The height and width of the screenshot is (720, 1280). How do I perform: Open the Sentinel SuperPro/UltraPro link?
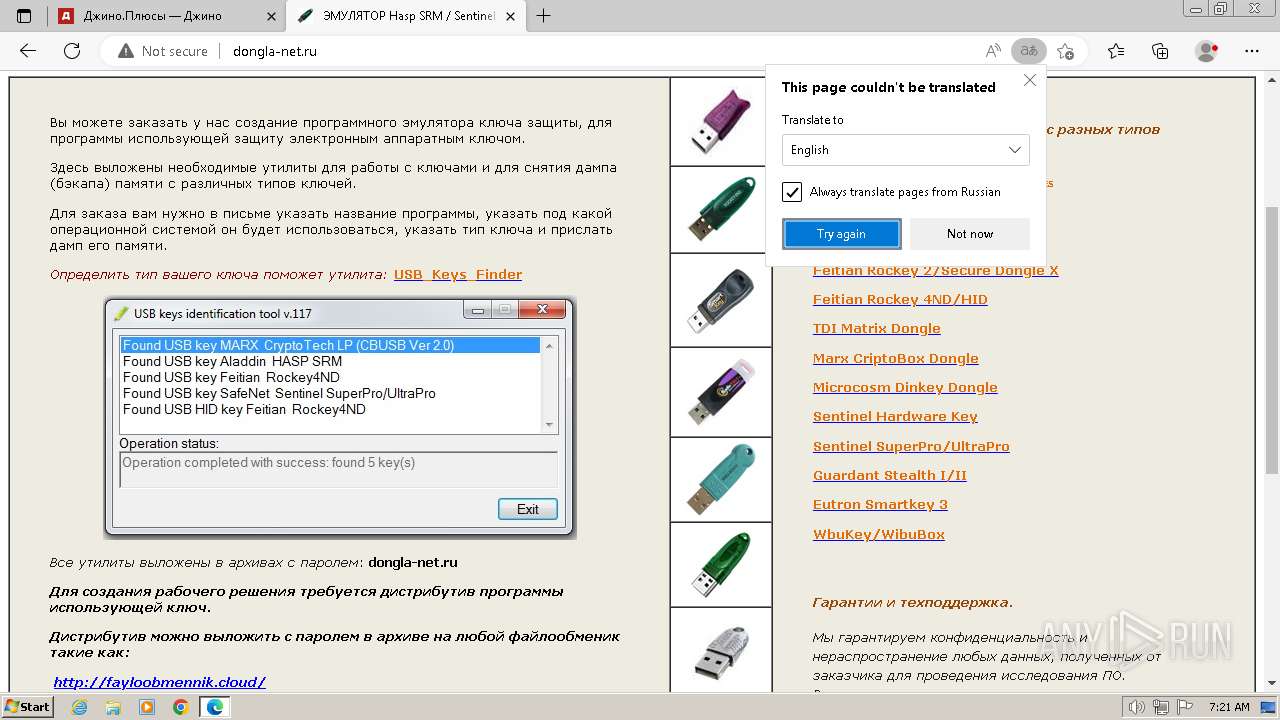click(x=911, y=446)
